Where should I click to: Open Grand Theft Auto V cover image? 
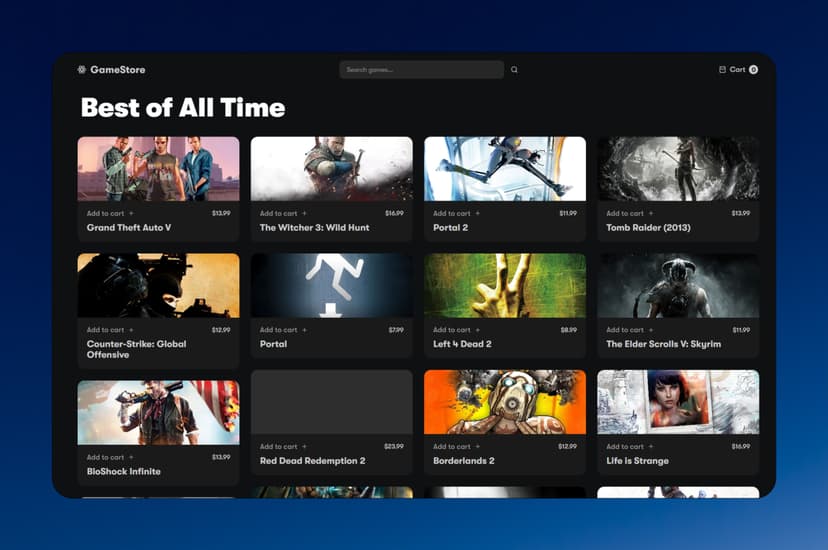[x=158, y=169]
